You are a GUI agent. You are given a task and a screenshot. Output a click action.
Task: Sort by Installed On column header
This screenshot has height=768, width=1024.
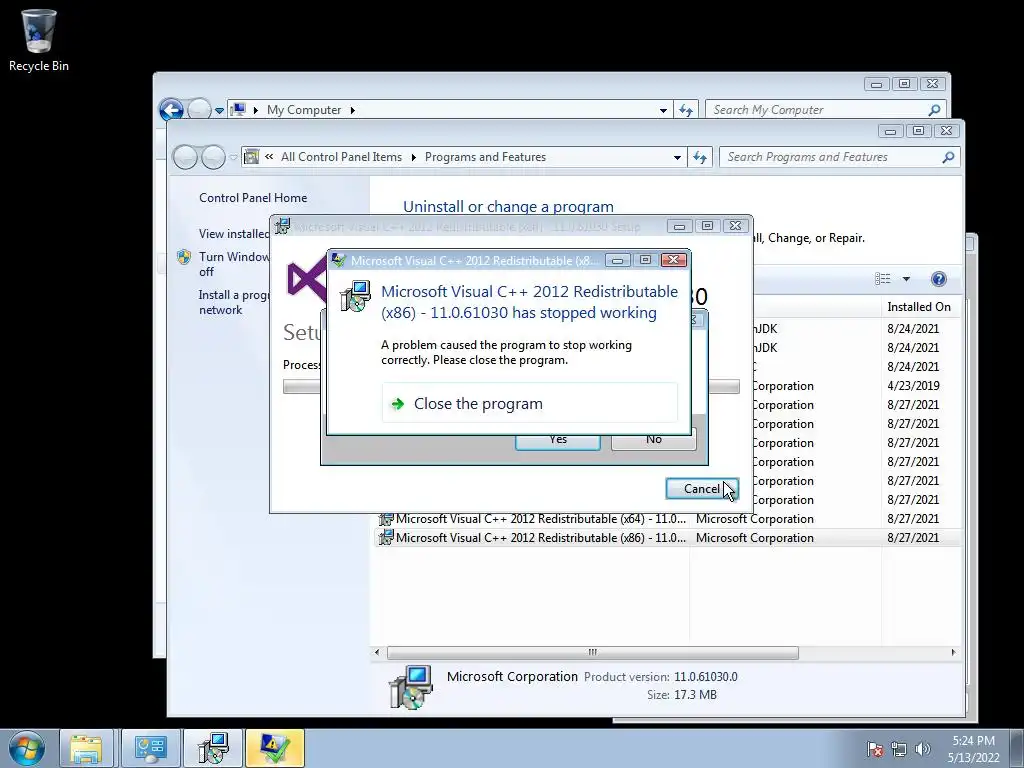[919, 307]
